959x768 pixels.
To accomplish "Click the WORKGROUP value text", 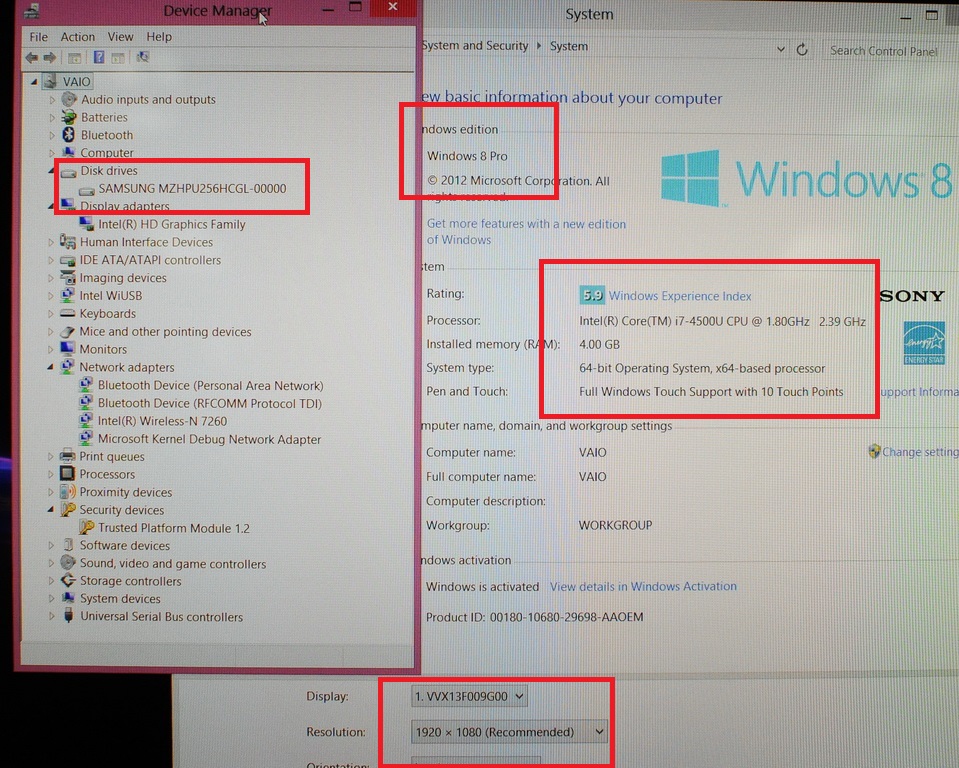I will pos(615,525).
